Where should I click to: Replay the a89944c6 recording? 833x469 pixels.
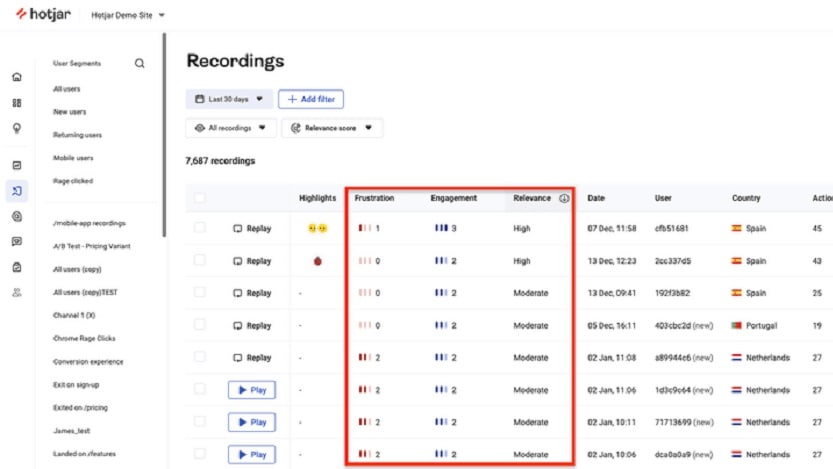[x=252, y=357]
